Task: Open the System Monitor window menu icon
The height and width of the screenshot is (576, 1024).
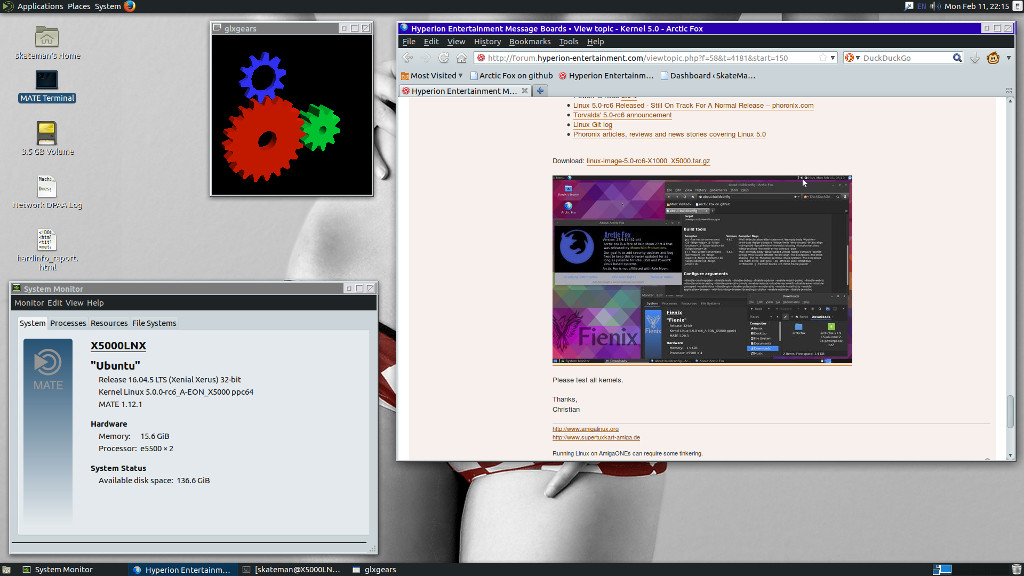Action: [16, 289]
